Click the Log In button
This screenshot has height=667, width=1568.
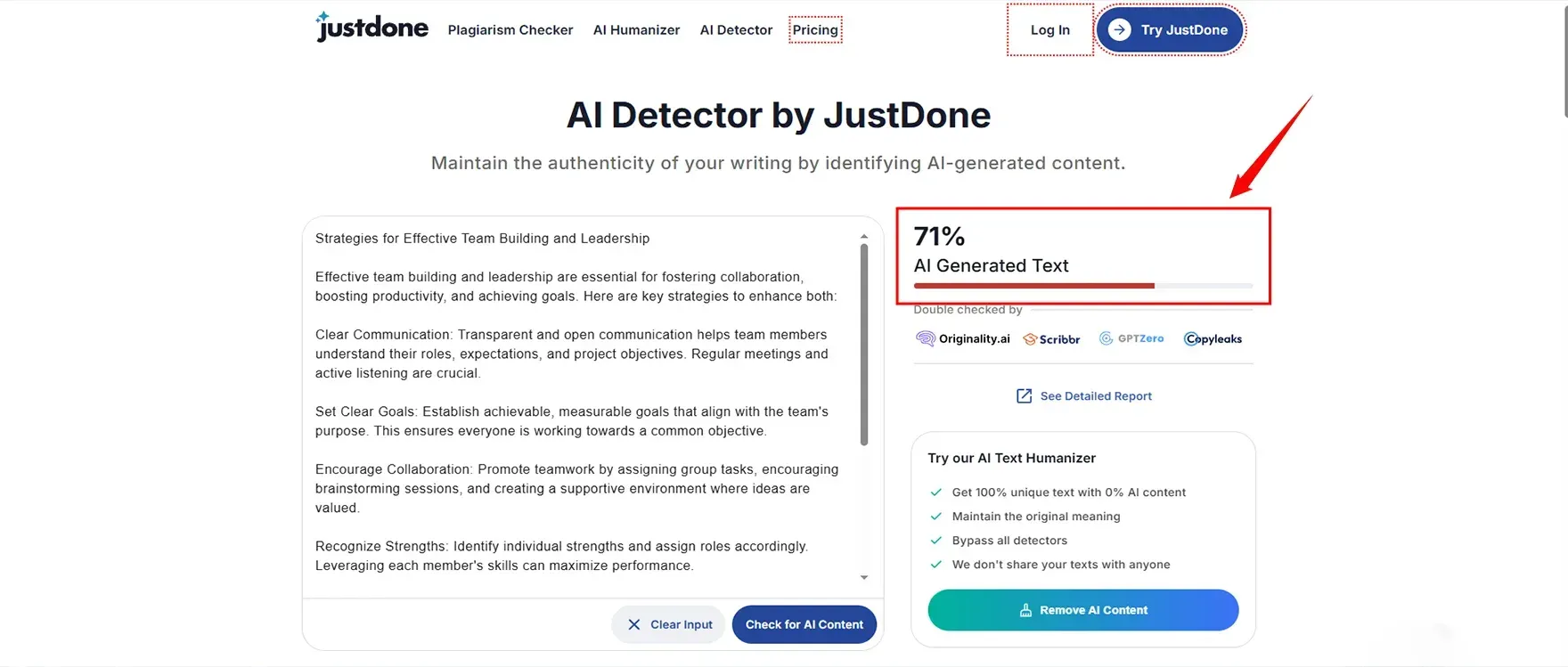1050,30
